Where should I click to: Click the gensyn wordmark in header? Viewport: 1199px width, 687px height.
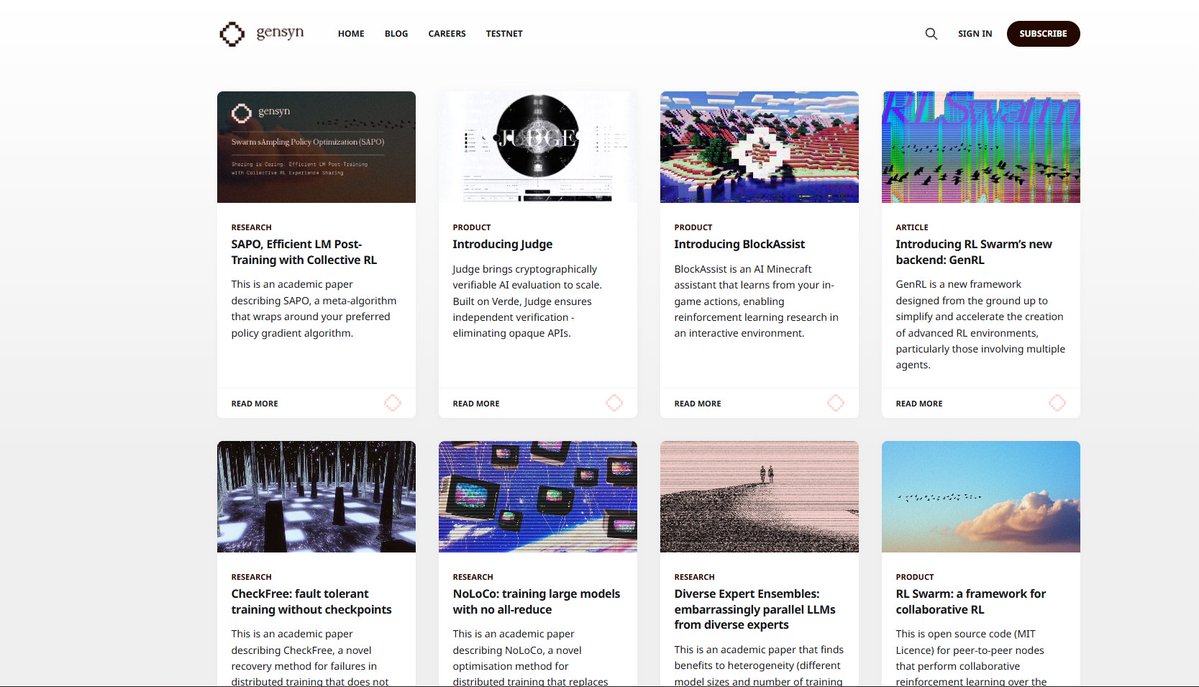pyautogui.click(x=280, y=33)
